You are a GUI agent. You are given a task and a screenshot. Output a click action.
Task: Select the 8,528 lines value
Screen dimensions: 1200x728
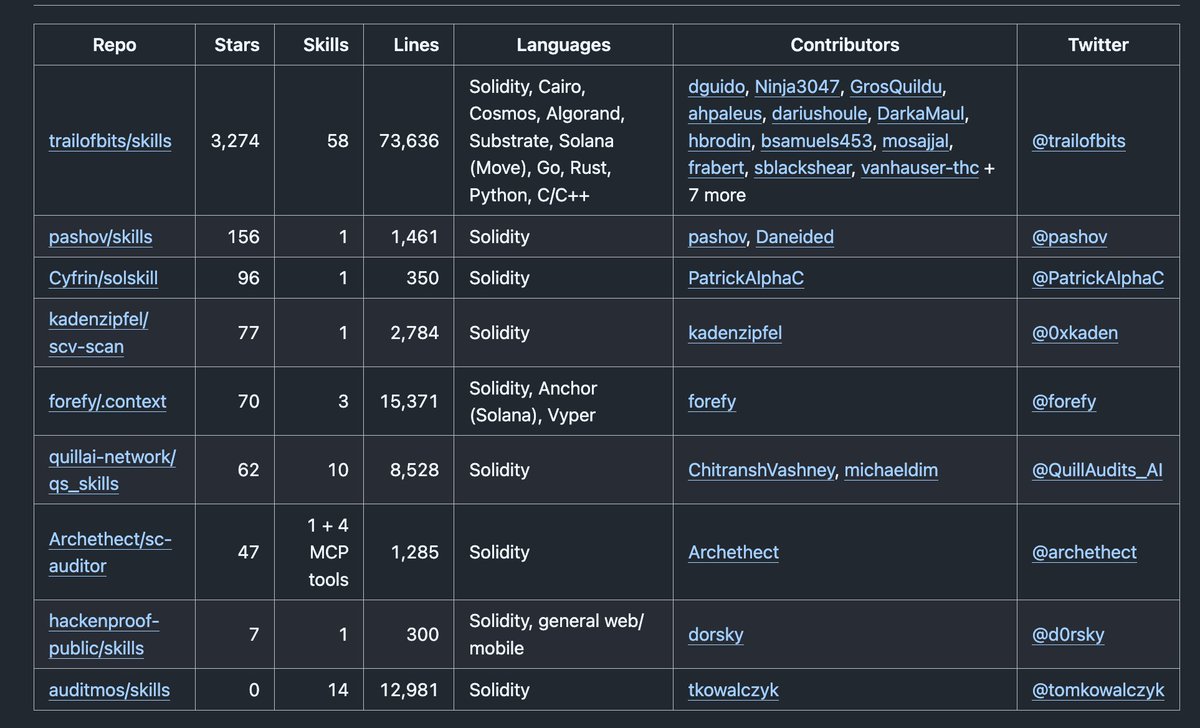[414, 470]
